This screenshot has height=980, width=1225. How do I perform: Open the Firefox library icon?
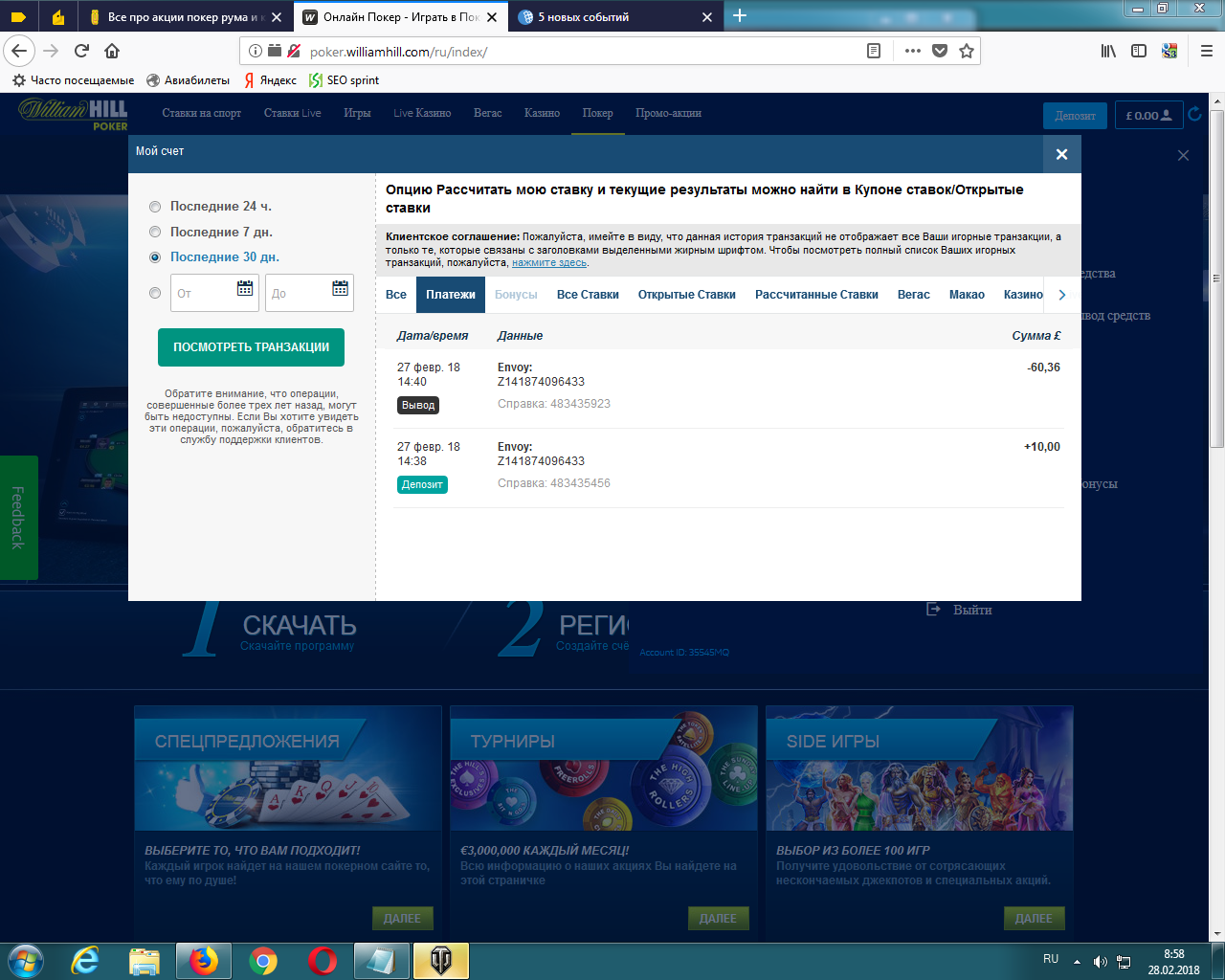[1108, 51]
